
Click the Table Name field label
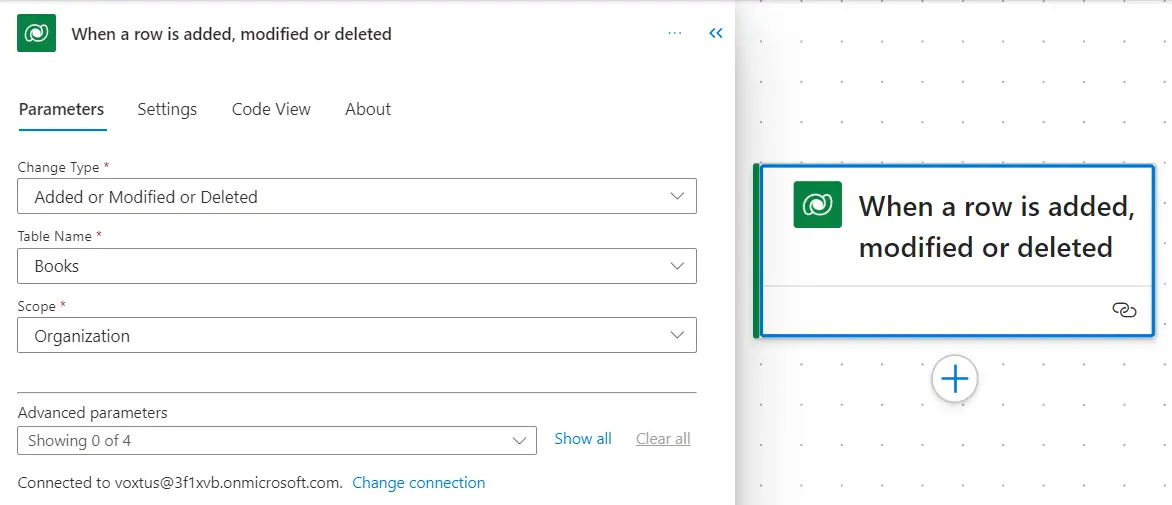tap(55, 236)
